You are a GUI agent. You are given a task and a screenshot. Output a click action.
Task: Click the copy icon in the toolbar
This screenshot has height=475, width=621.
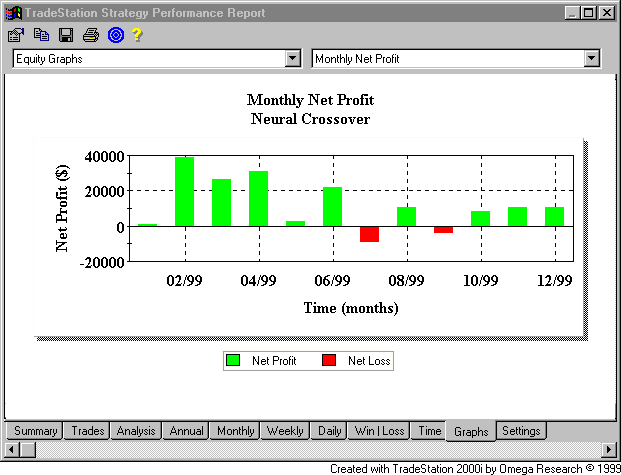pyautogui.click(x=41, y=35)
